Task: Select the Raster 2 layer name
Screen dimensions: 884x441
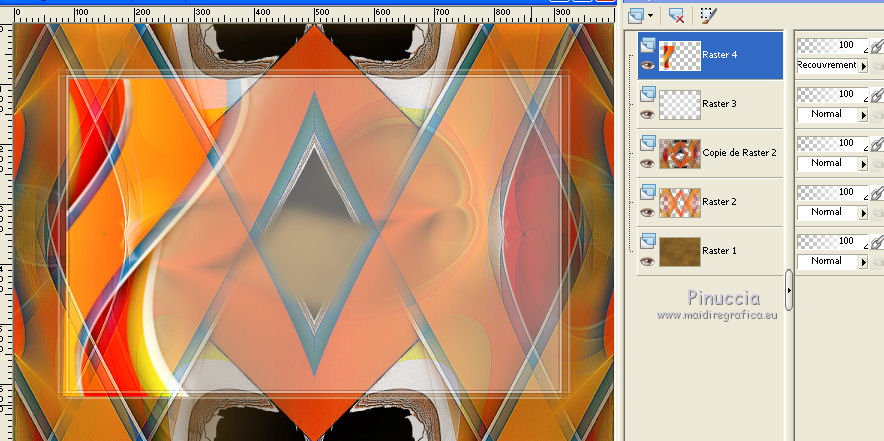Action: [720, 202]
